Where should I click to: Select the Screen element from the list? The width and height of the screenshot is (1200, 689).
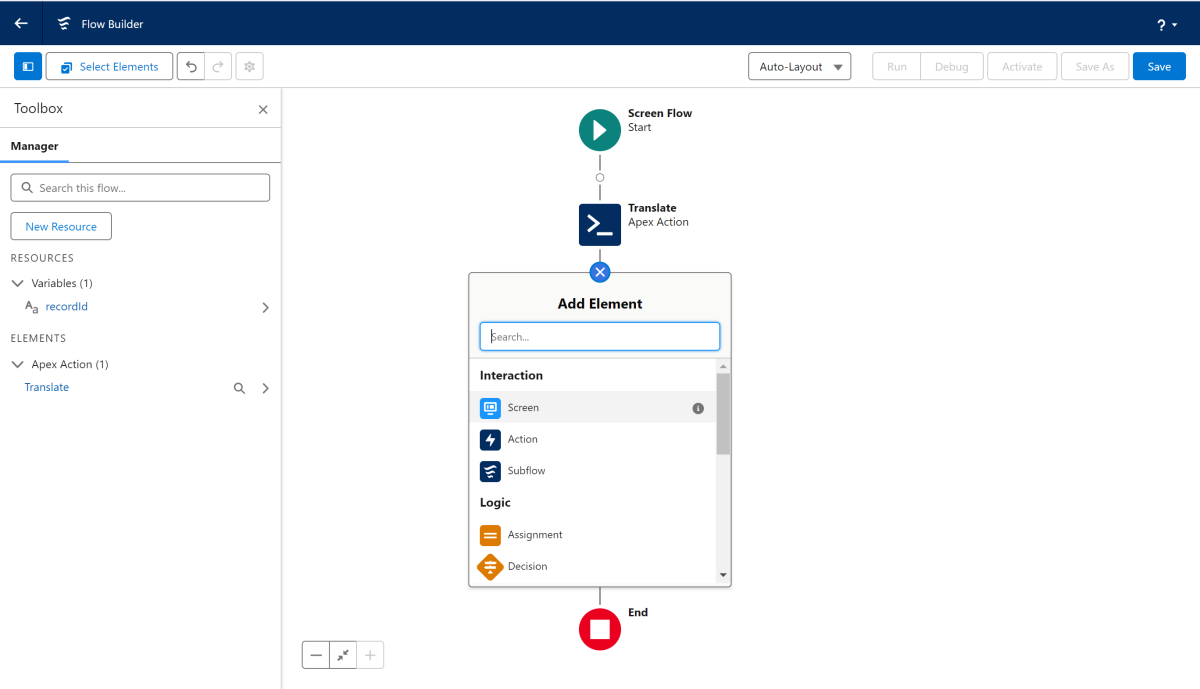point(523,408)
